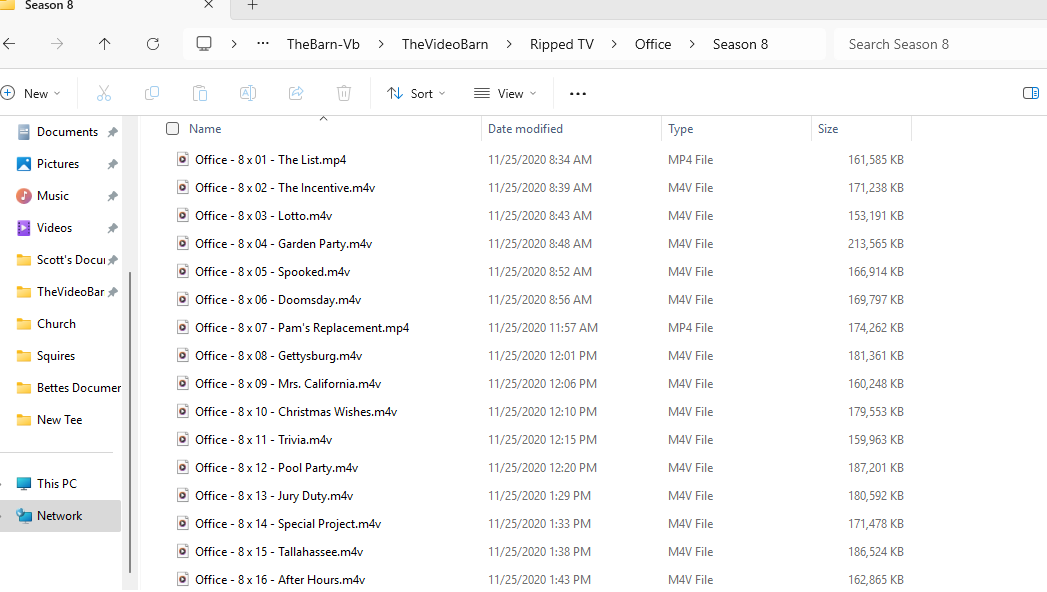Select Network in navigation pane
The image size is (1047, 592).
pyautogui.click(x=61, y=516)
